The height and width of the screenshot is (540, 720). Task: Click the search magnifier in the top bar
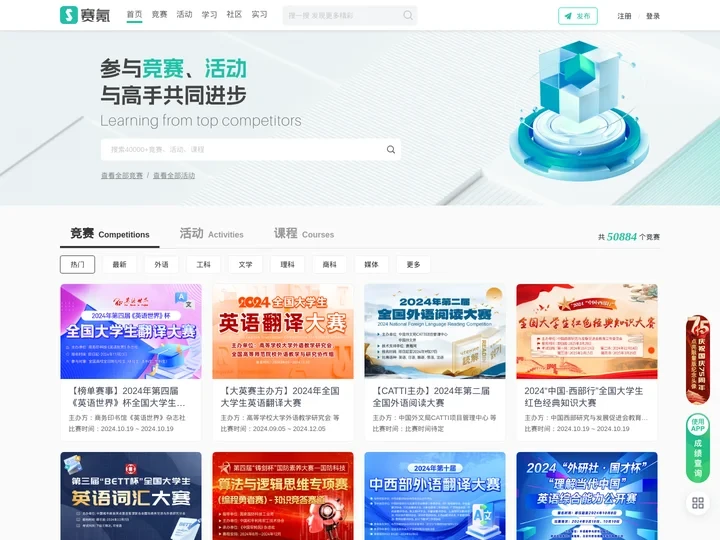407,16
